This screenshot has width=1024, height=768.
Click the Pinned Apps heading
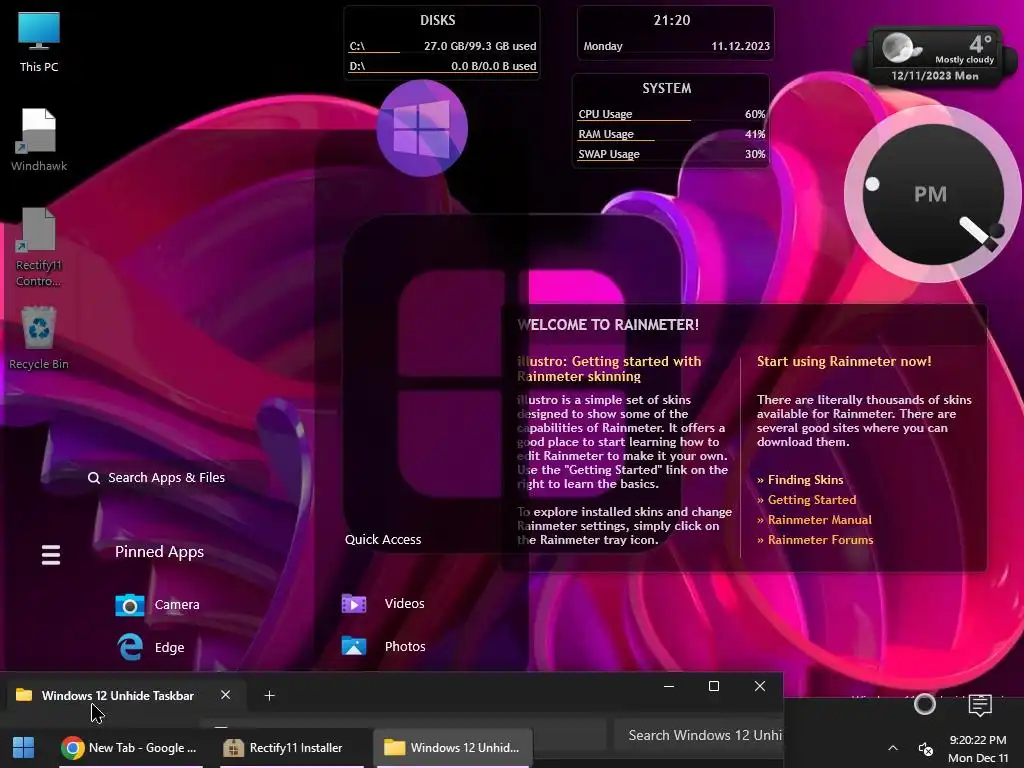[159, 552]
